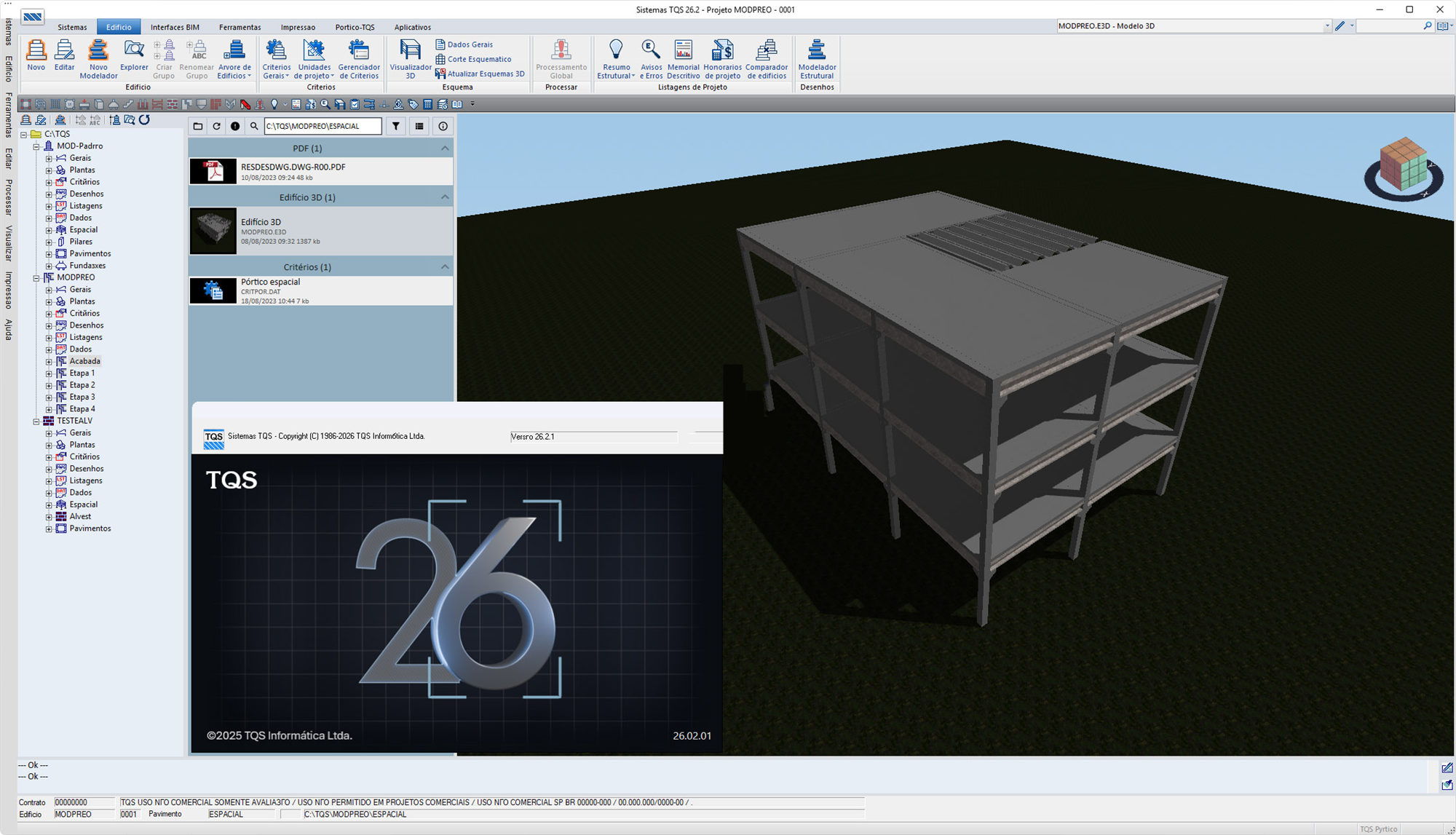Switch to the Sistemas ribbon tab
This screenshot has height=835, width=1456.
point(72,27)
